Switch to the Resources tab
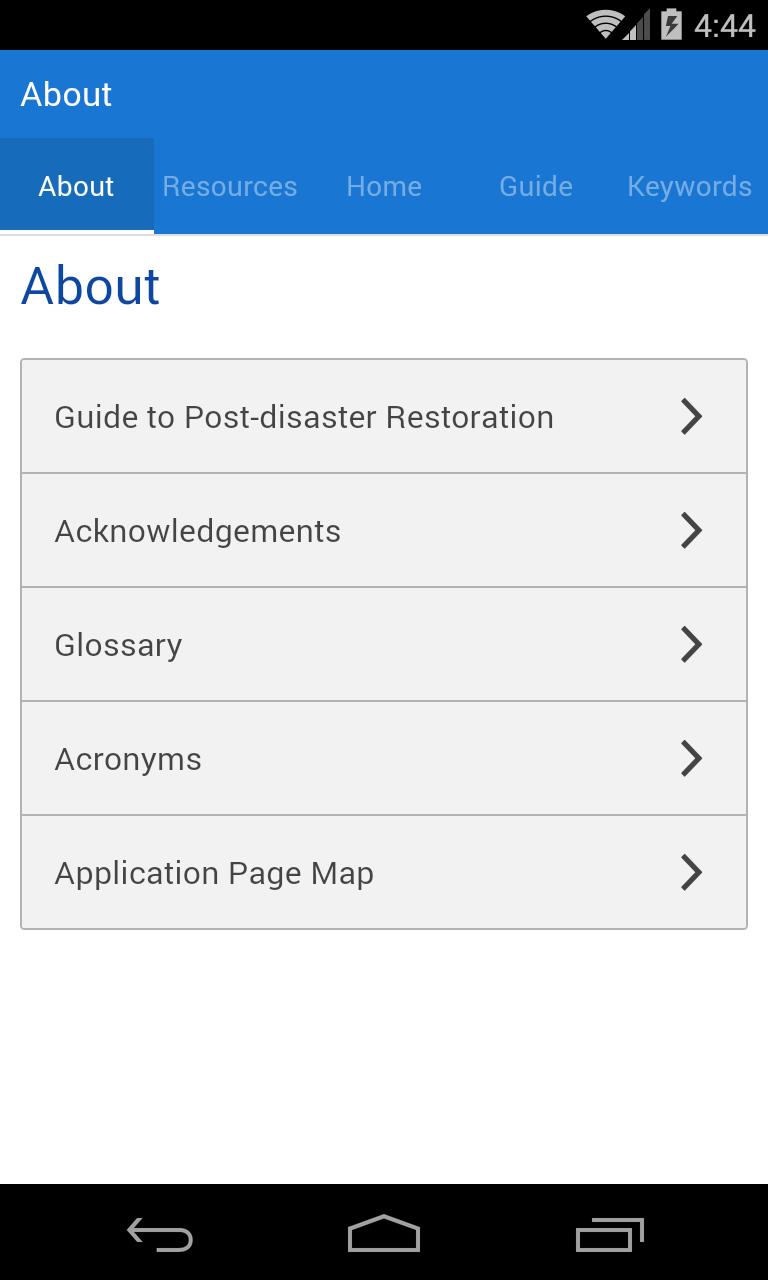The height and width of the screenshot is (1280, 768). (230, 186)
